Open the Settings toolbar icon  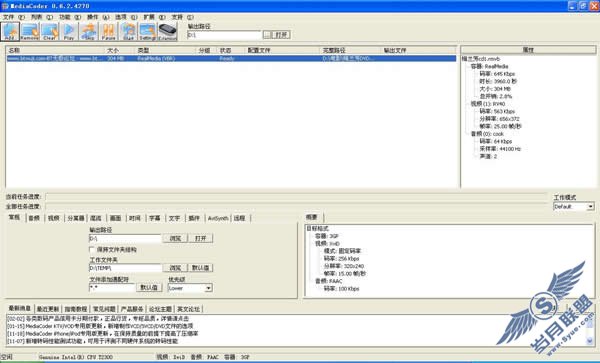click(x=148, y=31)
